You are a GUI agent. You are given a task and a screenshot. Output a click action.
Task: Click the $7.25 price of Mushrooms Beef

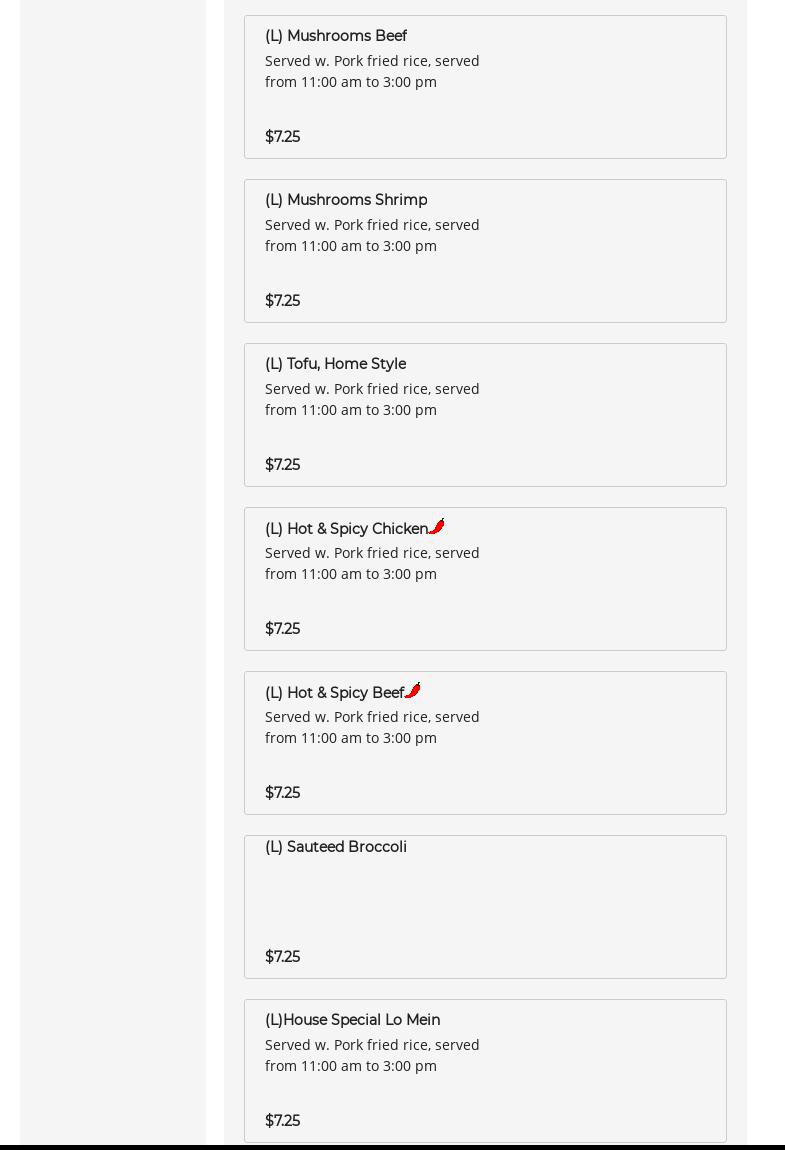pos(282,137)
